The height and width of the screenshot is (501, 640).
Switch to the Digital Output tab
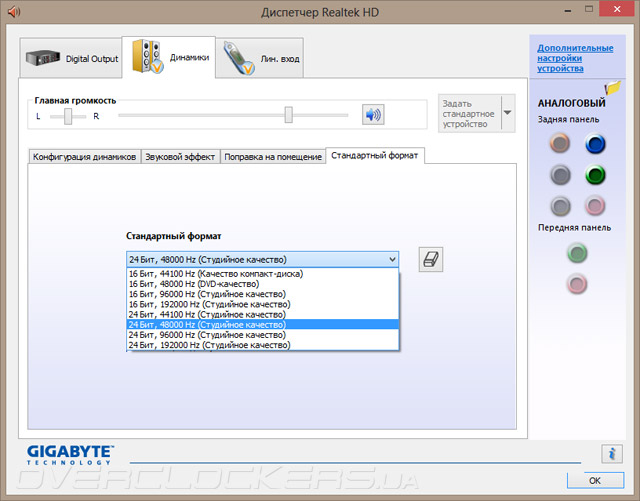[x=71, y=58]
